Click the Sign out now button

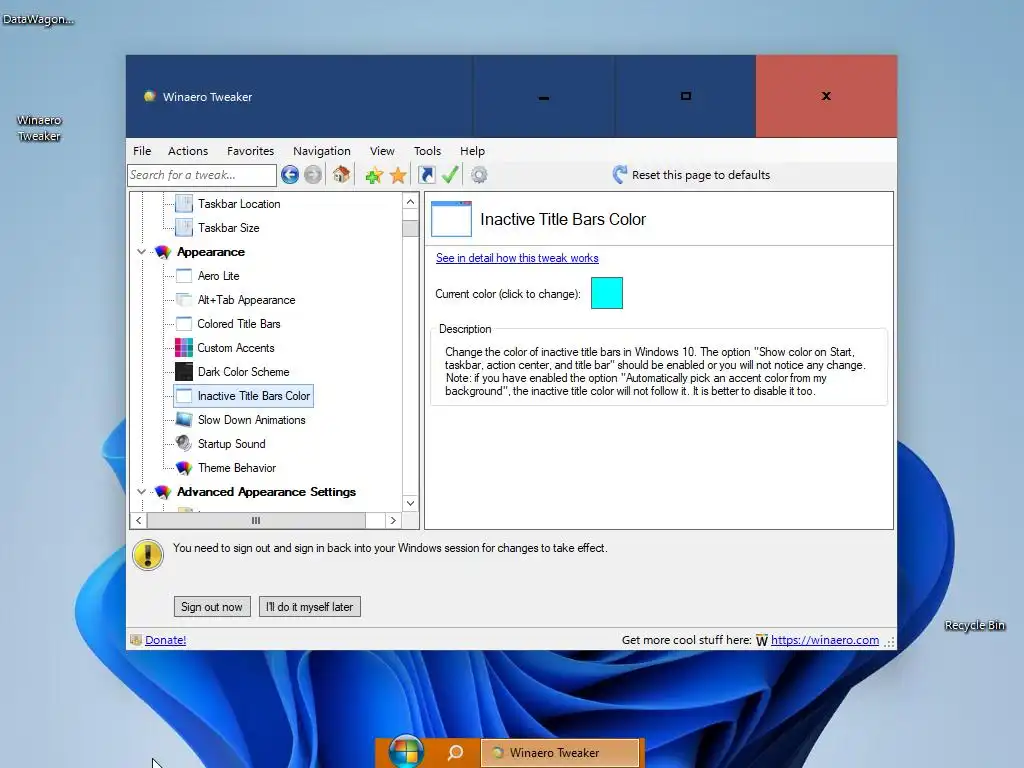pos(212,607)
